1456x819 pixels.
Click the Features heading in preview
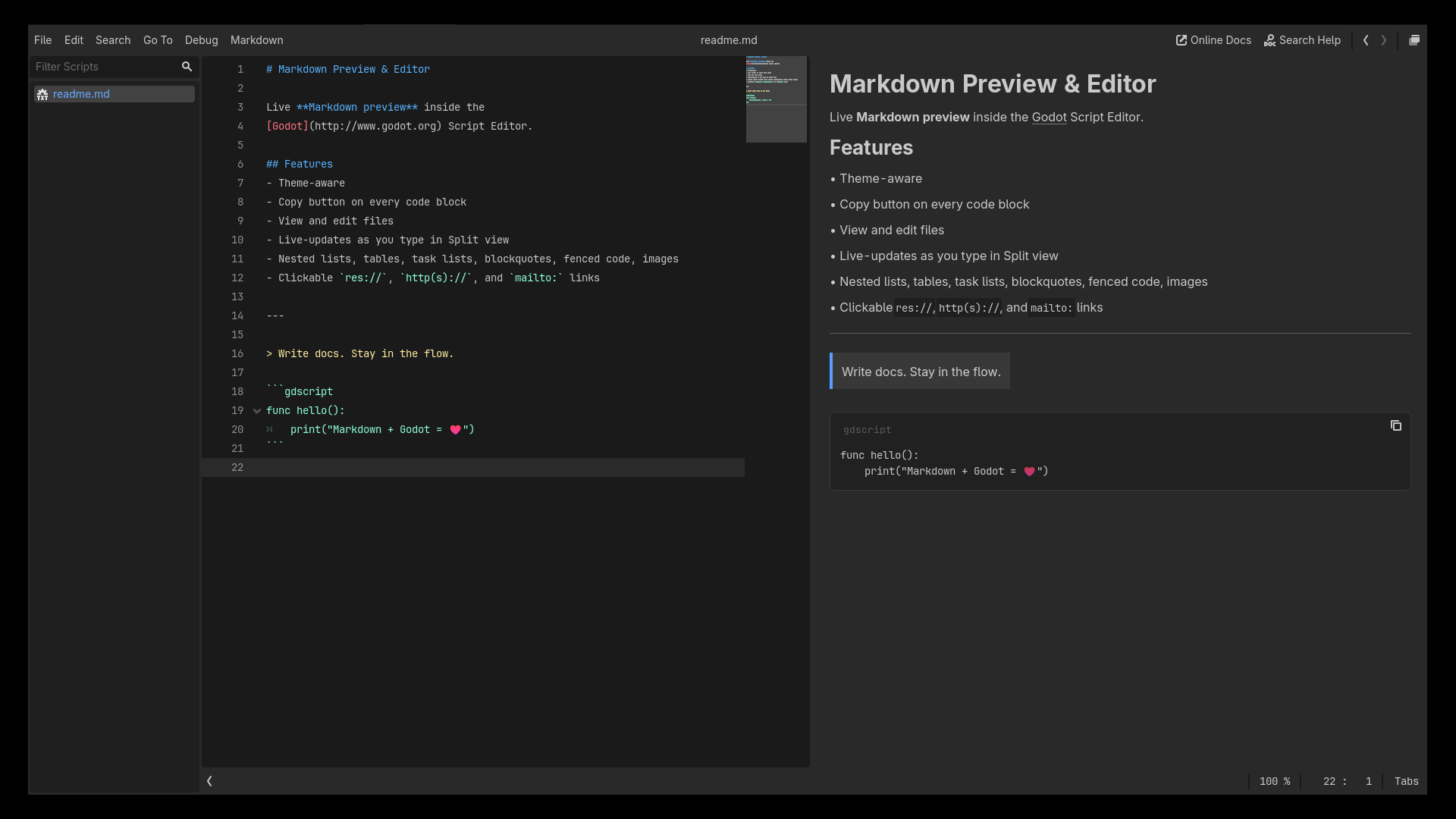pyautogui.click(x=871, y=147)
